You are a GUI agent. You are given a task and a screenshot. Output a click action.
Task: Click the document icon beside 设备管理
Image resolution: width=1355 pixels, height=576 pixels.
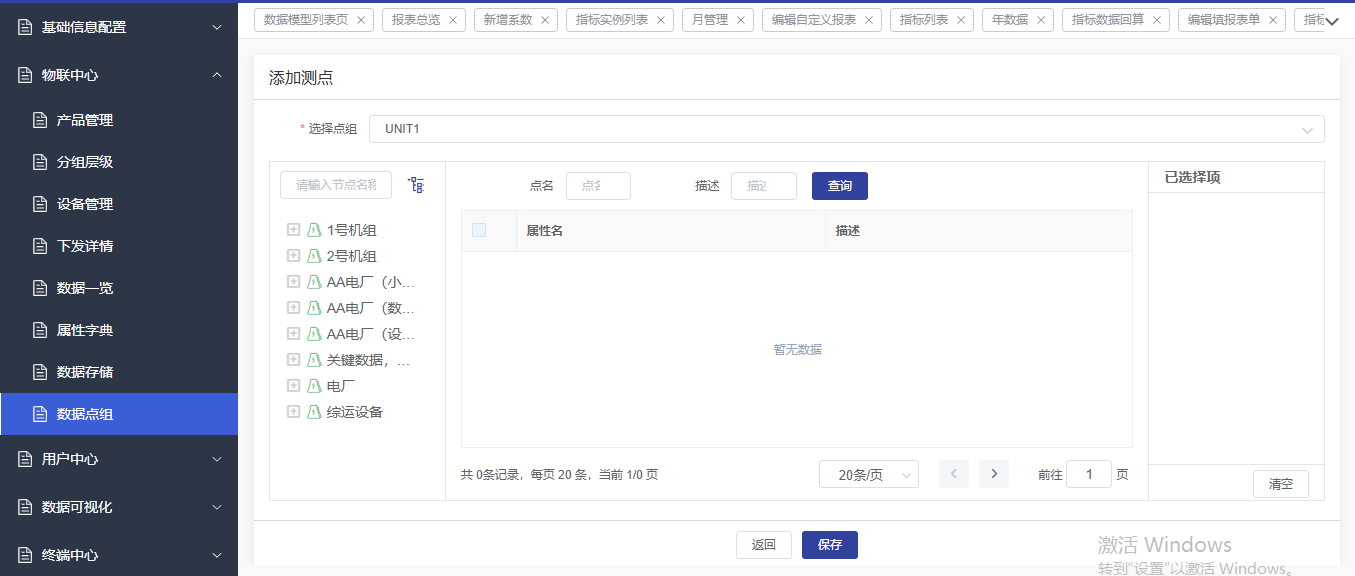40,204
